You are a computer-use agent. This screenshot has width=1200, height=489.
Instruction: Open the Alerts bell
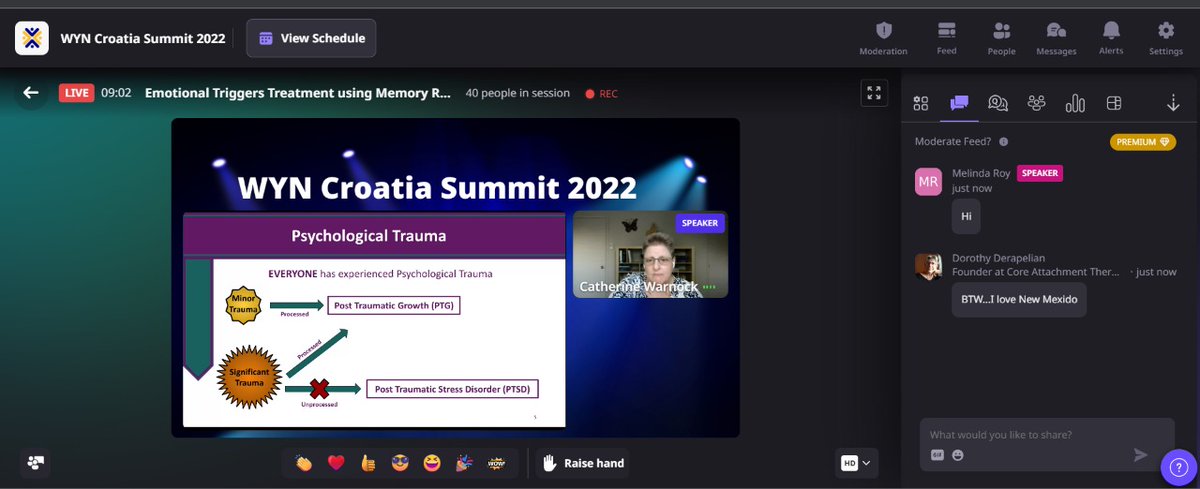pyautogui.click(x=1111, y=38)
